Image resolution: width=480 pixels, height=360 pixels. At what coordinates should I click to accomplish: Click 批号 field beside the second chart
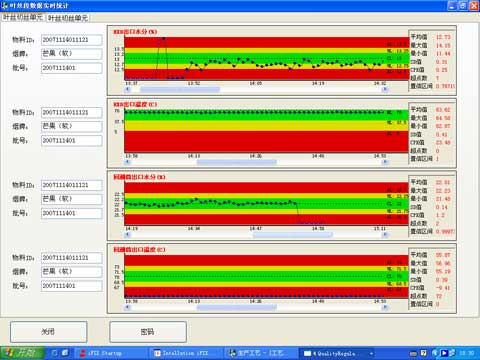[72, 141]
